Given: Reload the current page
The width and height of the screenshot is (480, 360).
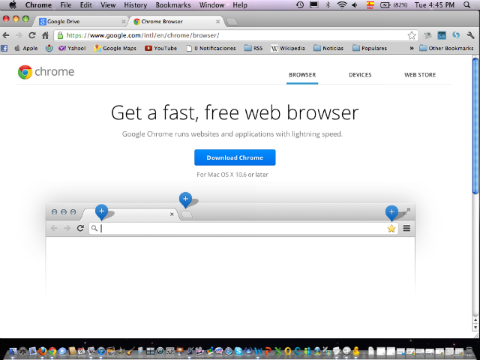Looking at the screenshot, I should click(32, 35).
